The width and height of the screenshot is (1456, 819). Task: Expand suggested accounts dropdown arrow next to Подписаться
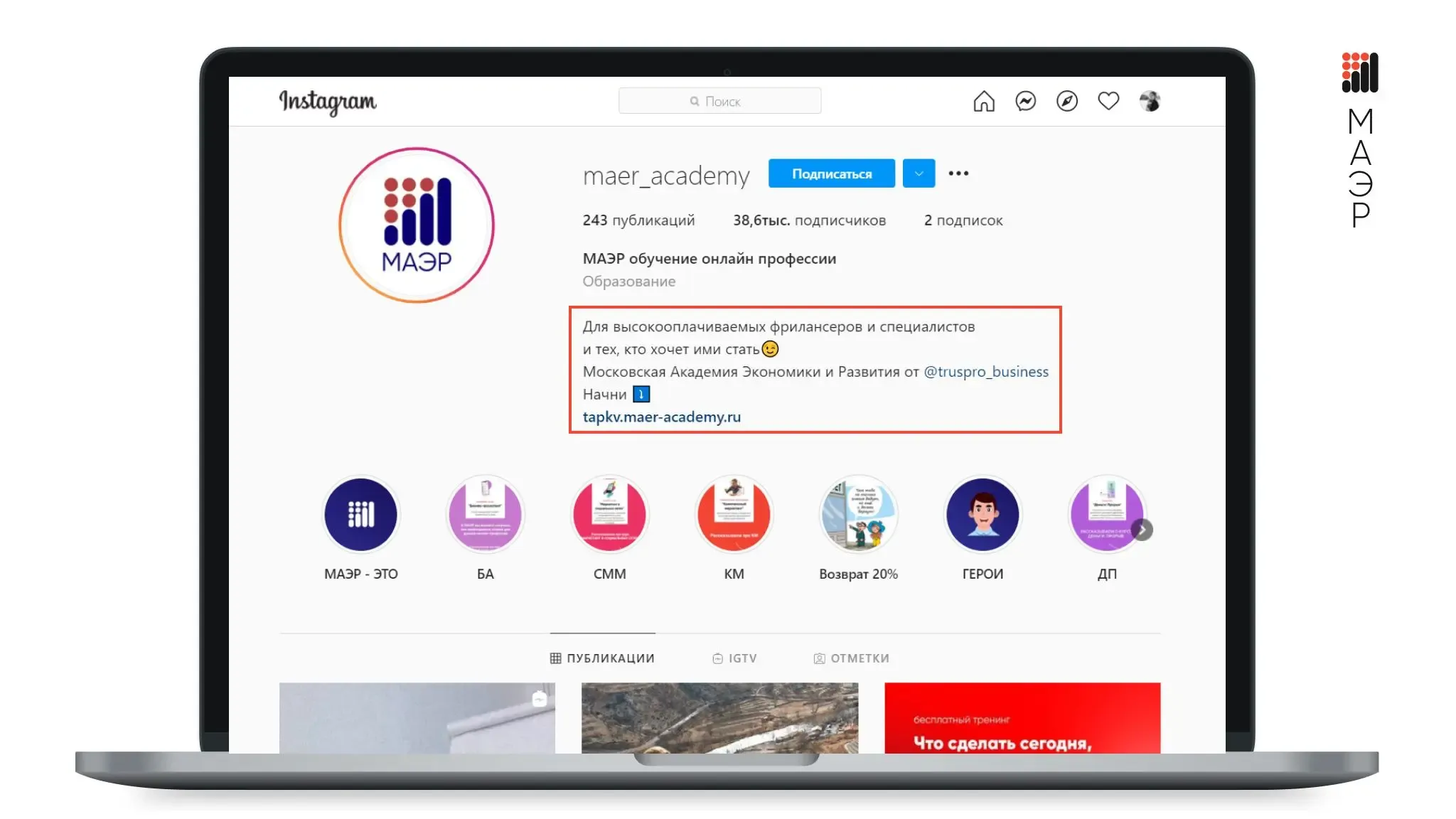[919, 173]
